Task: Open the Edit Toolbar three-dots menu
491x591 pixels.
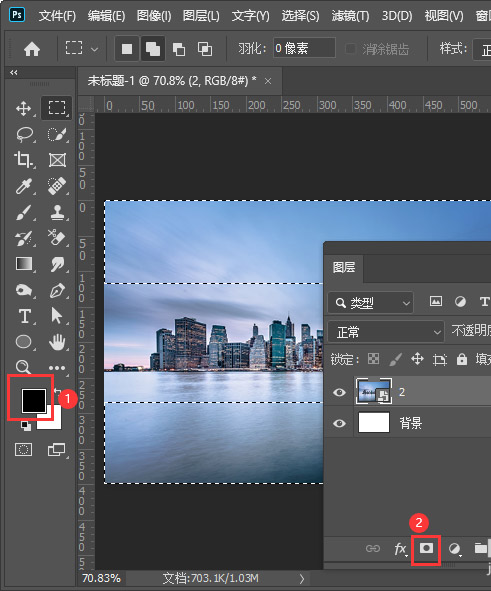Action: click(57, 368)
